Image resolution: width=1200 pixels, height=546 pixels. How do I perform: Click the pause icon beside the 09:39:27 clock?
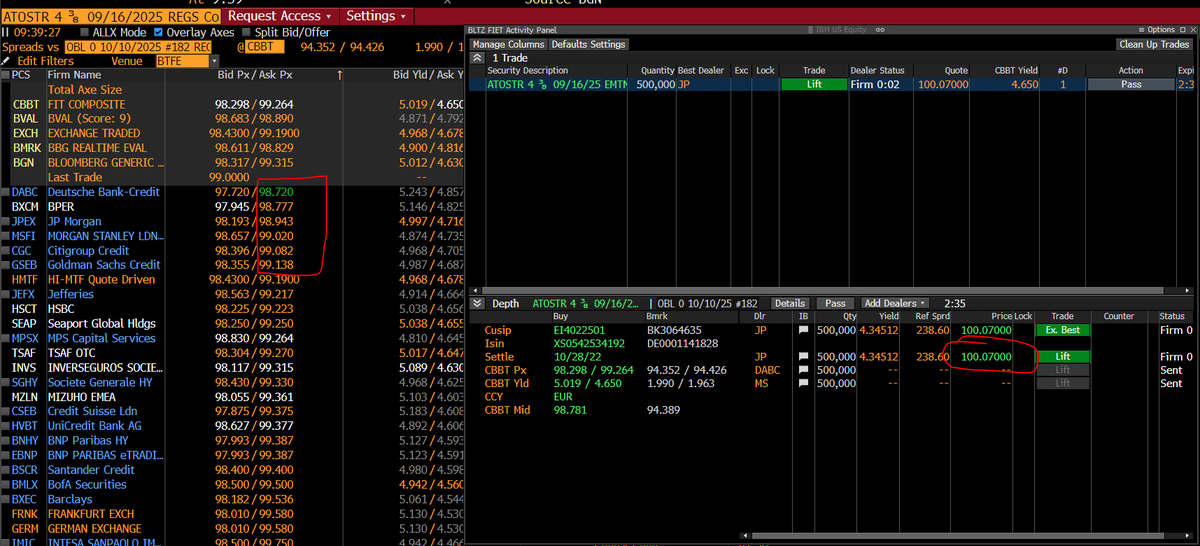(x=4, y=32)
